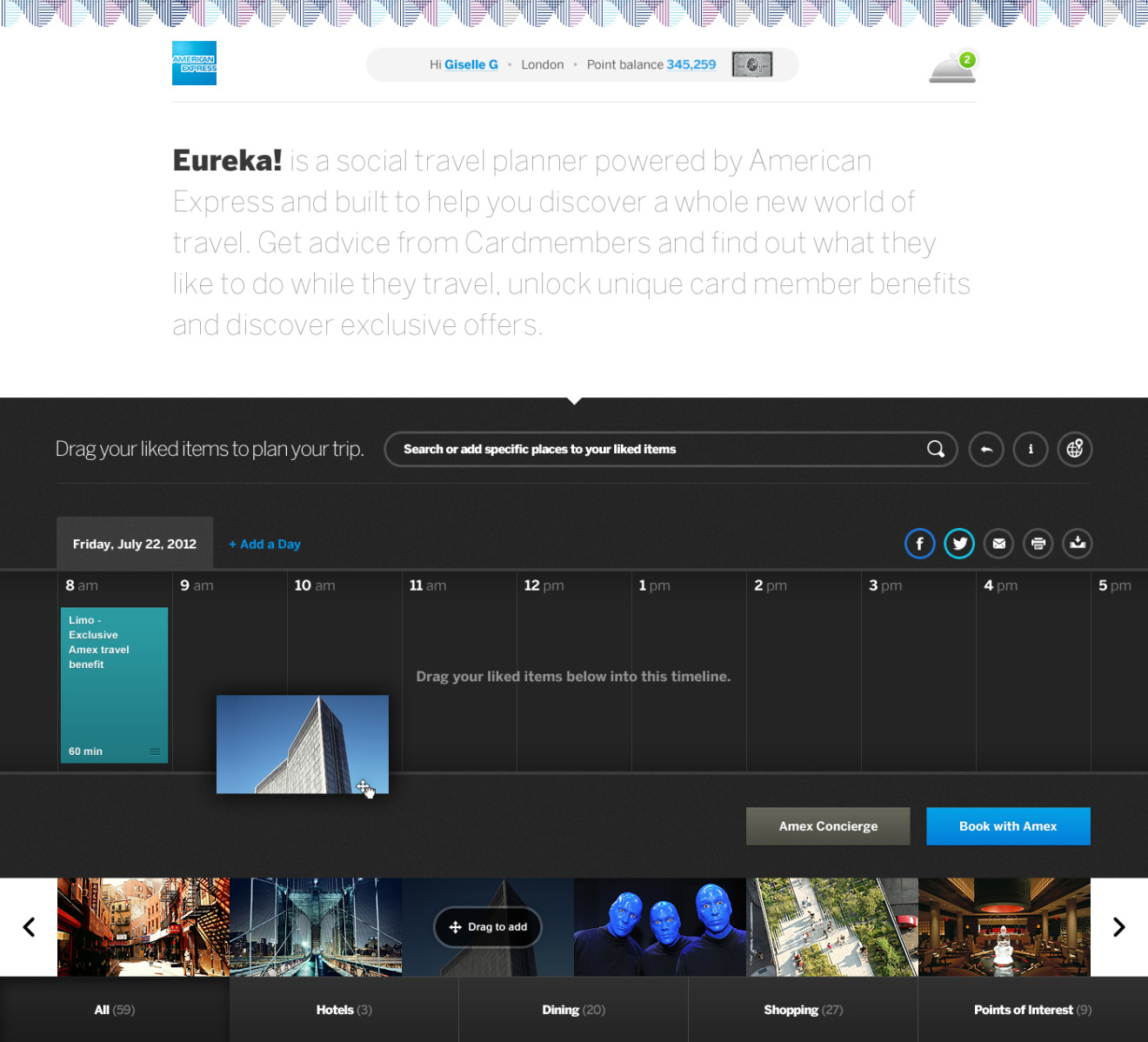Screen dimensions: 1148x1042
Task: Share the trip on Facebook
Action: pyautogui.click(x=920, y=544)
